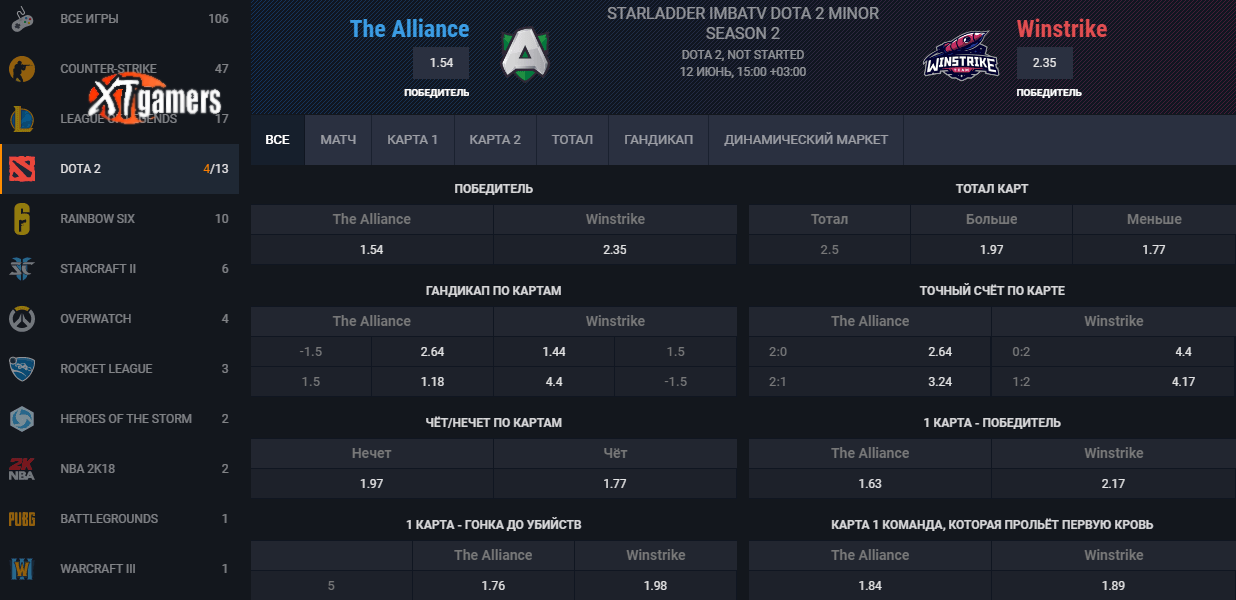This screenshot has width=1236, height=600.
Task: Select Winstrike -1.5 map handicap at 4.4
Action: click(554, 382)
